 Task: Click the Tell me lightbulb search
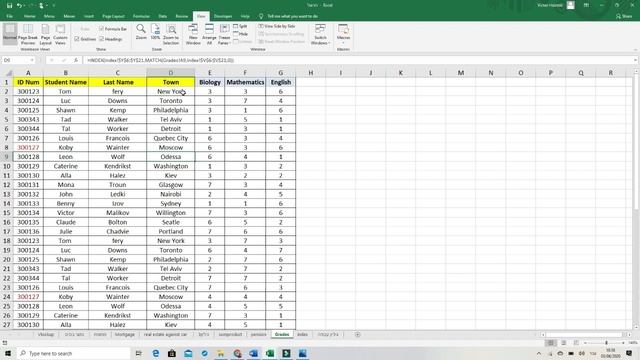pyautogui.click(x=261, y=16)
